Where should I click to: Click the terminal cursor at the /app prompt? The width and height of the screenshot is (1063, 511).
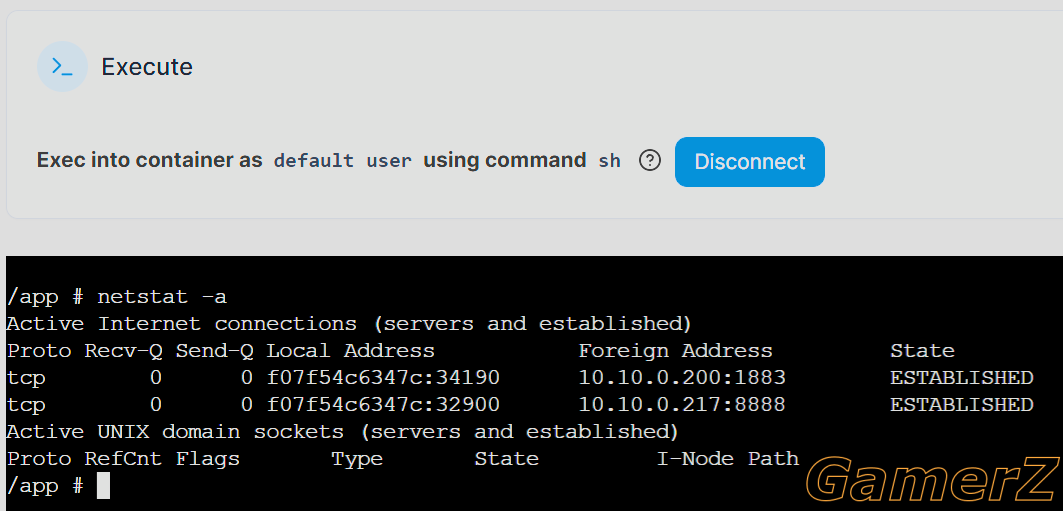pyautogui.click(x=103, y=486)
